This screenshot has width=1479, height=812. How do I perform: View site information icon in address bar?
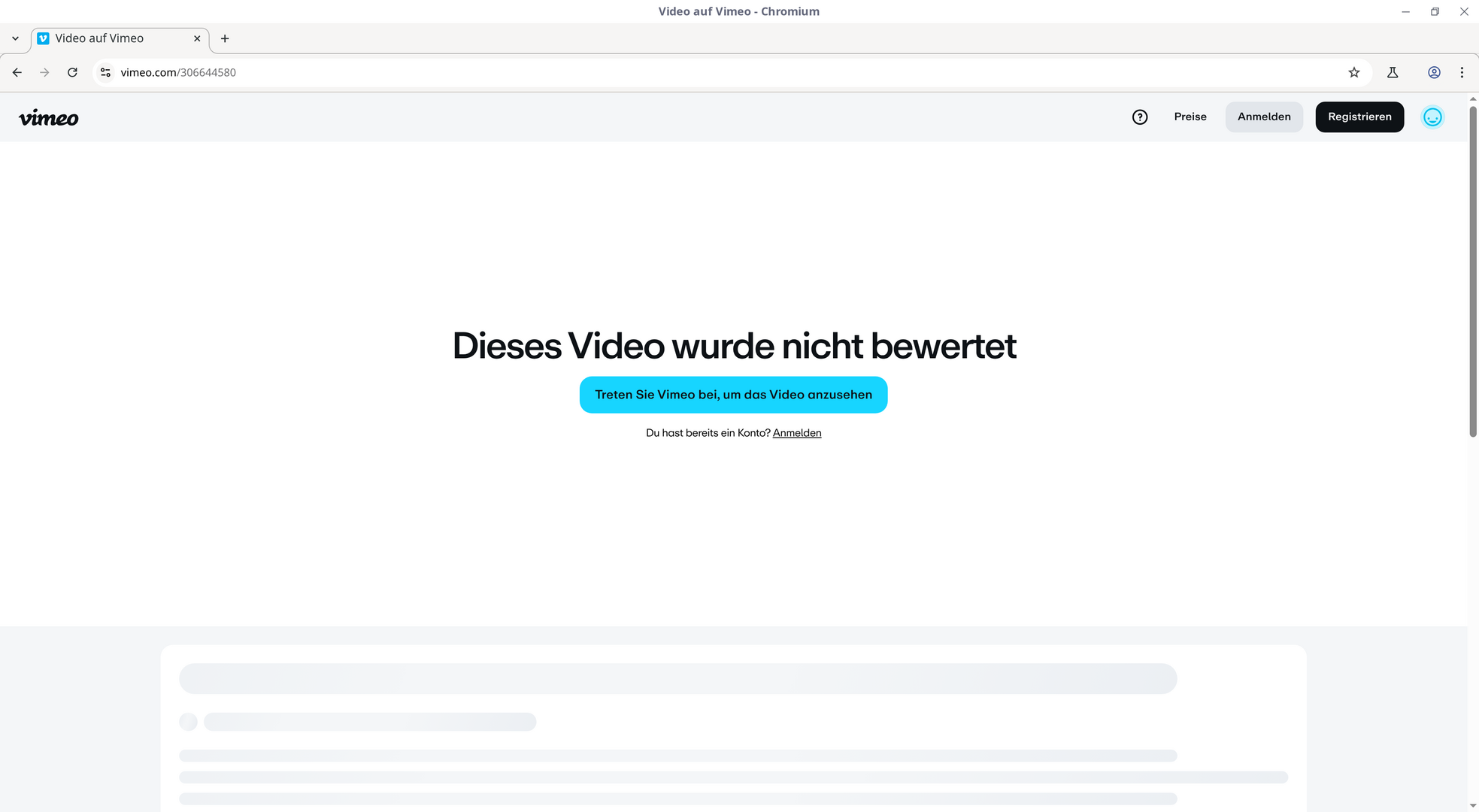tap(106, 72)
